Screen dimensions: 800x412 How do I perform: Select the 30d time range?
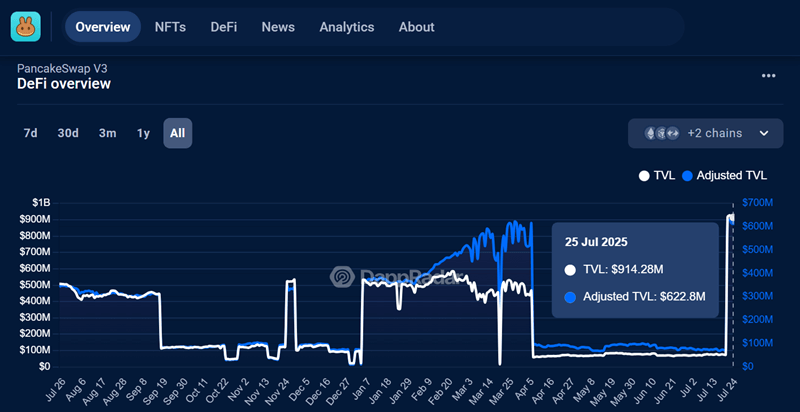[68, 133]
